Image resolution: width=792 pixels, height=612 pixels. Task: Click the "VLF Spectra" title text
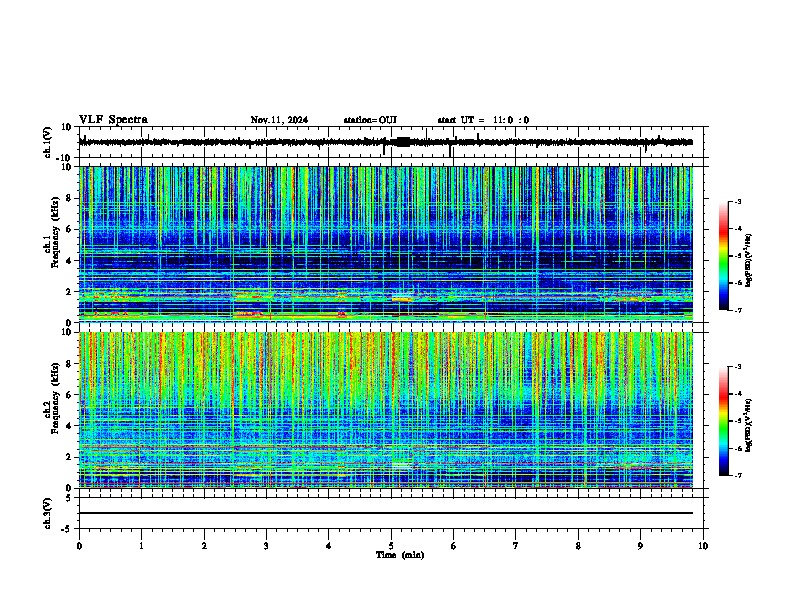coord(113,120)
